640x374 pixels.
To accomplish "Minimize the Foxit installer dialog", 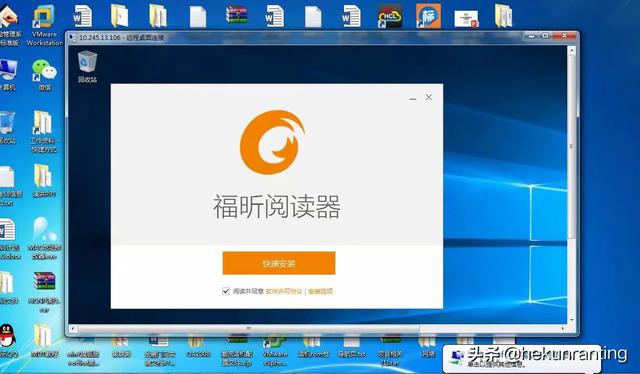I will (x=413, y=98).
